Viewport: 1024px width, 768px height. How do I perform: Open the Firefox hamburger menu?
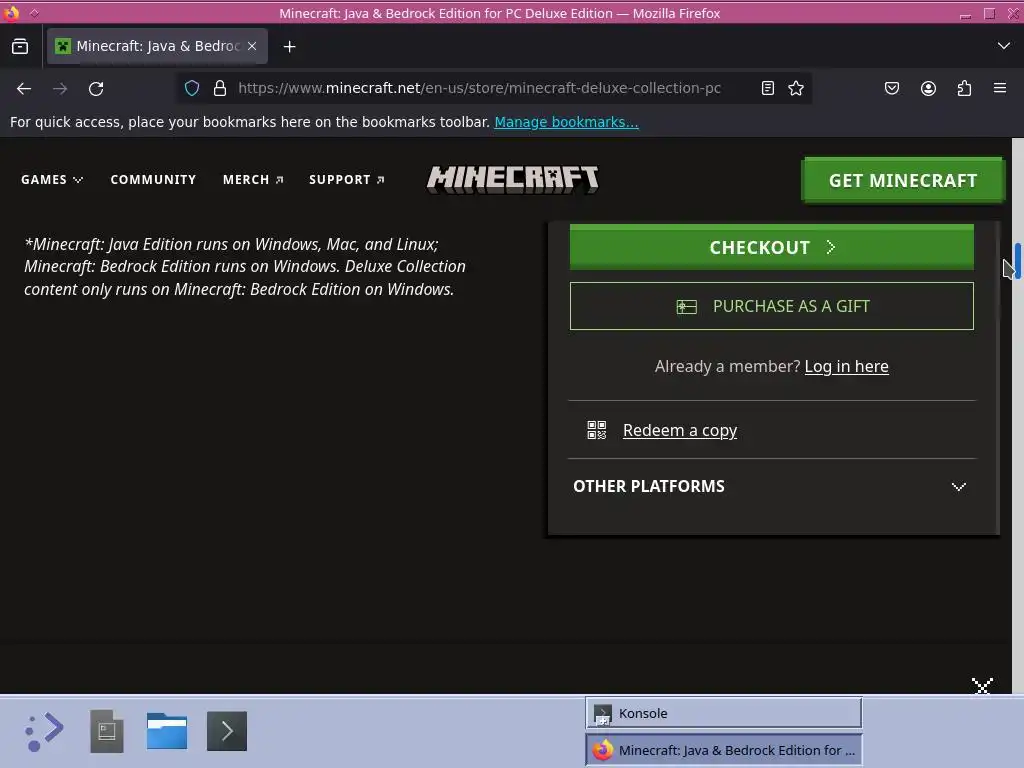coord(1000,88)
